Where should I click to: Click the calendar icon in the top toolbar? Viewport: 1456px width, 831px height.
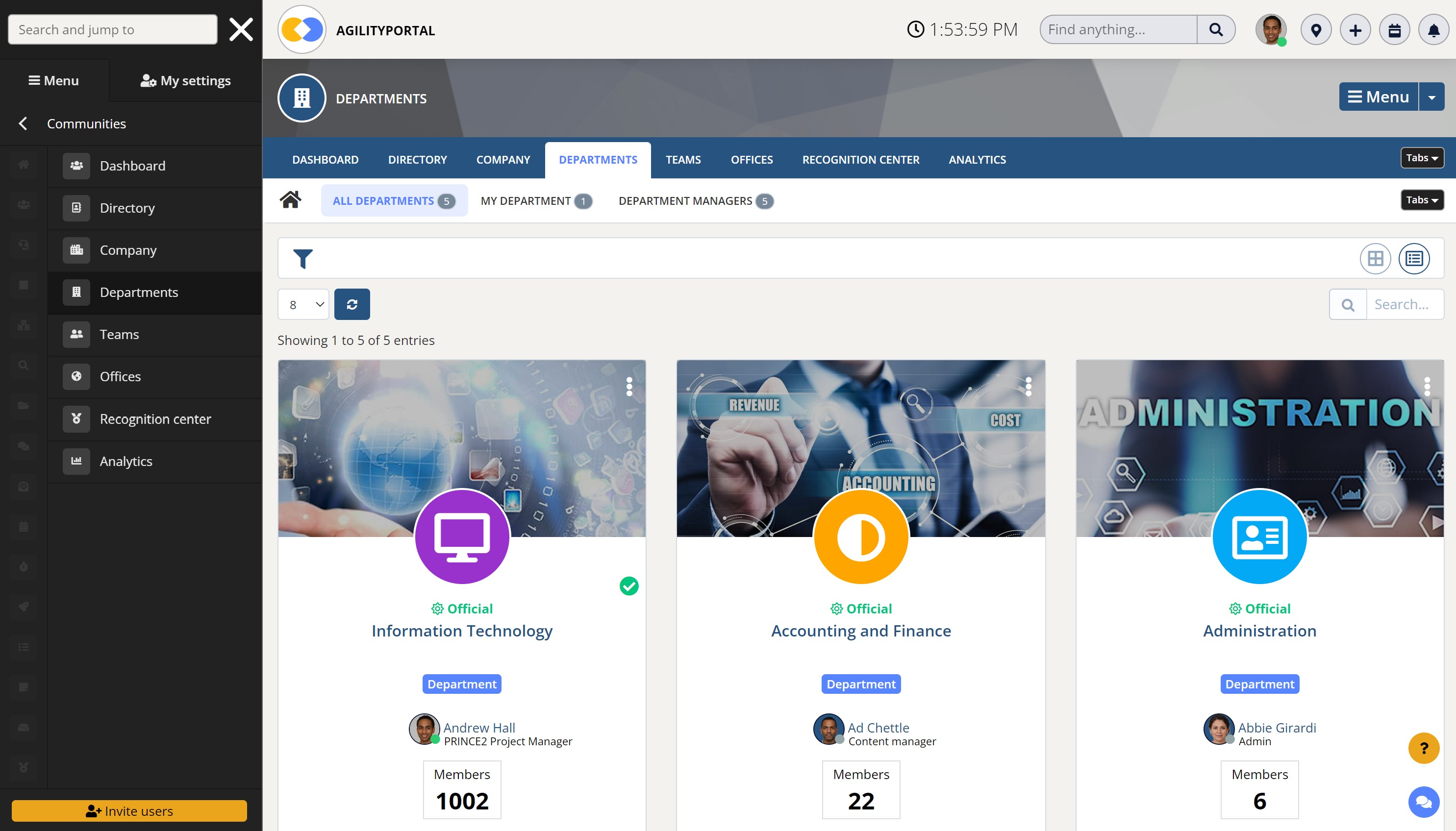1395,30
